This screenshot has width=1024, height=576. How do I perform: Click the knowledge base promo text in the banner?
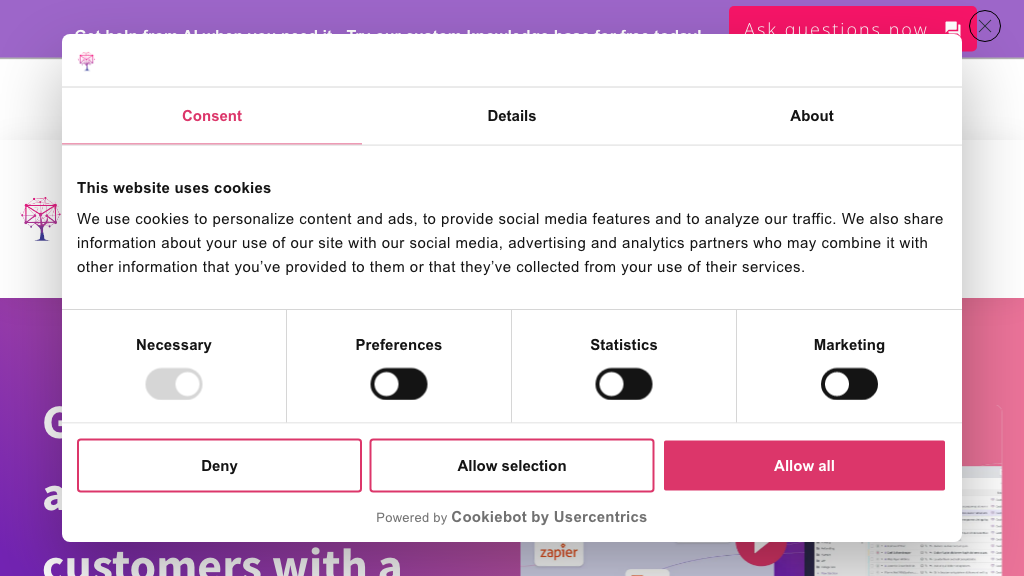390,33
